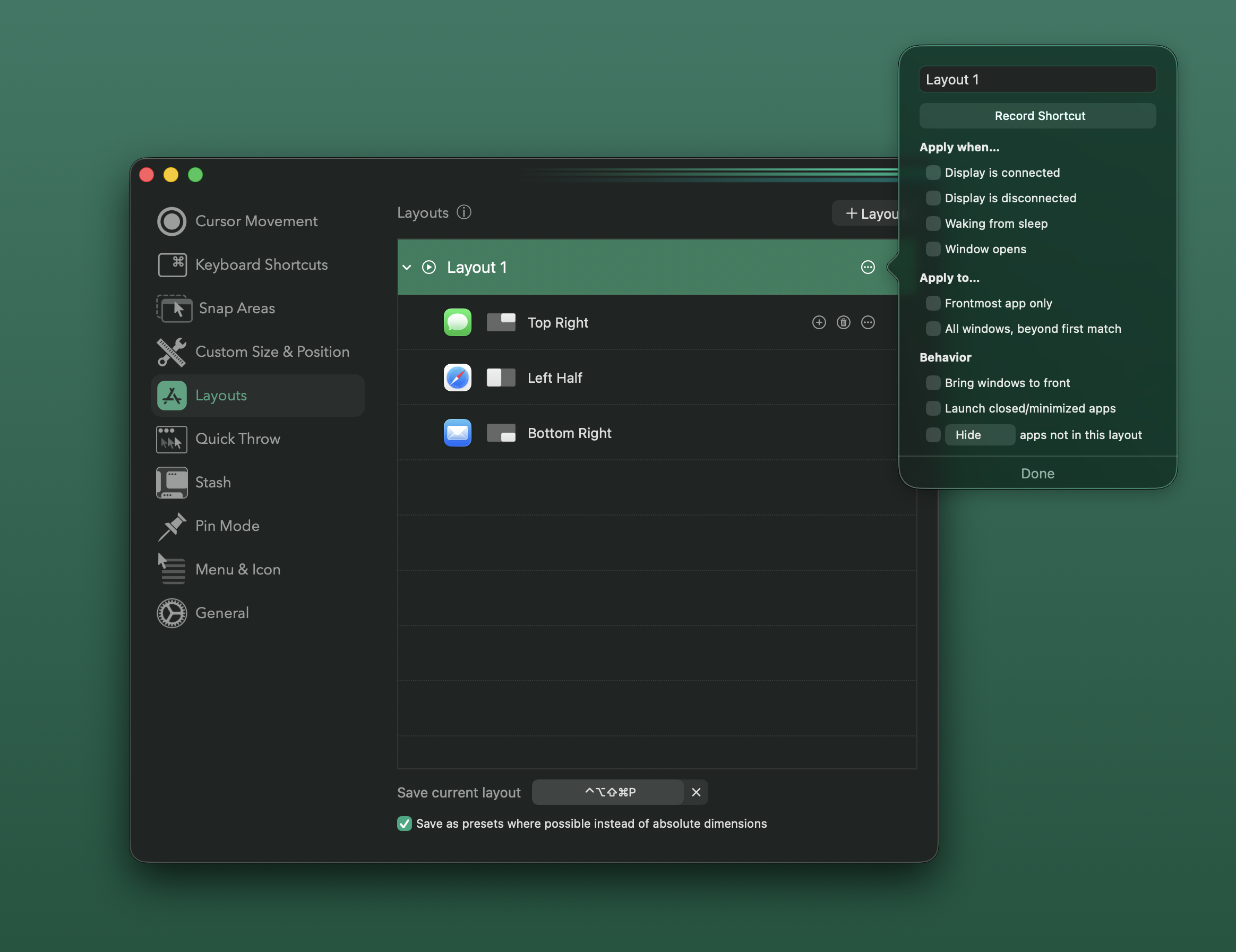Collapse the Layout 1 group chevron
The height and width of the screenshot is (952, 1236).
(407, 267)
